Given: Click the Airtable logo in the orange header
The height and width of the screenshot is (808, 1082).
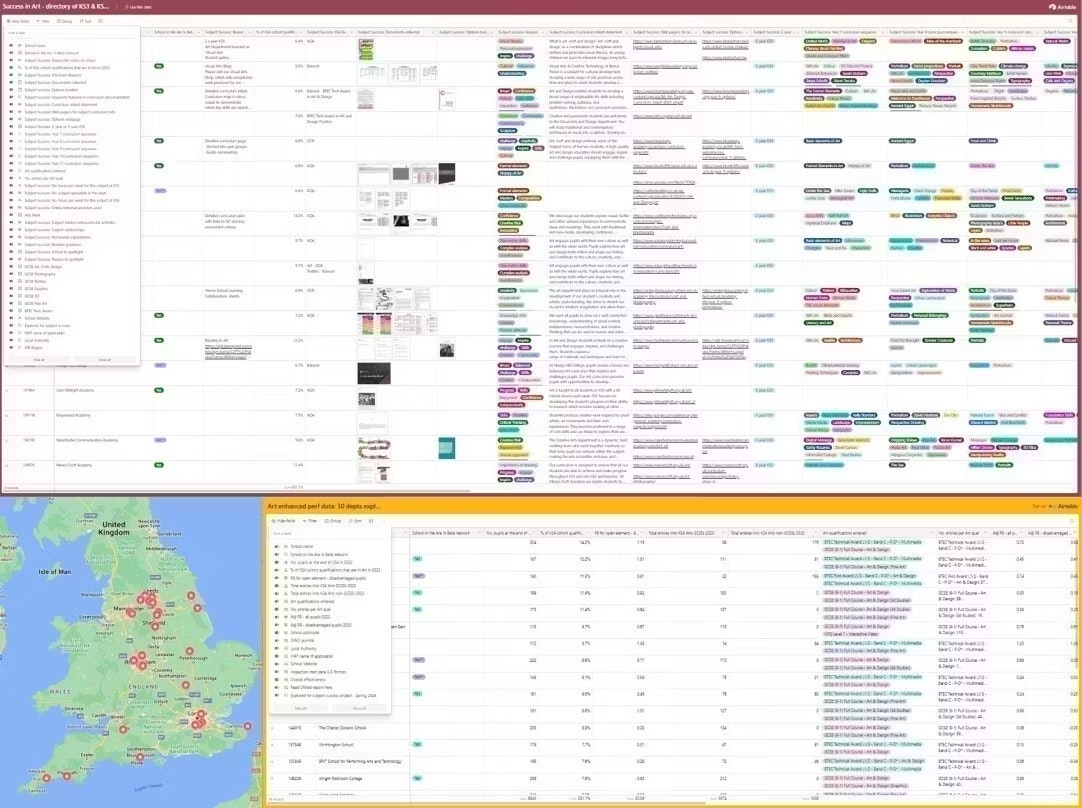Looking at the screenshot, I should point(1065,506).
